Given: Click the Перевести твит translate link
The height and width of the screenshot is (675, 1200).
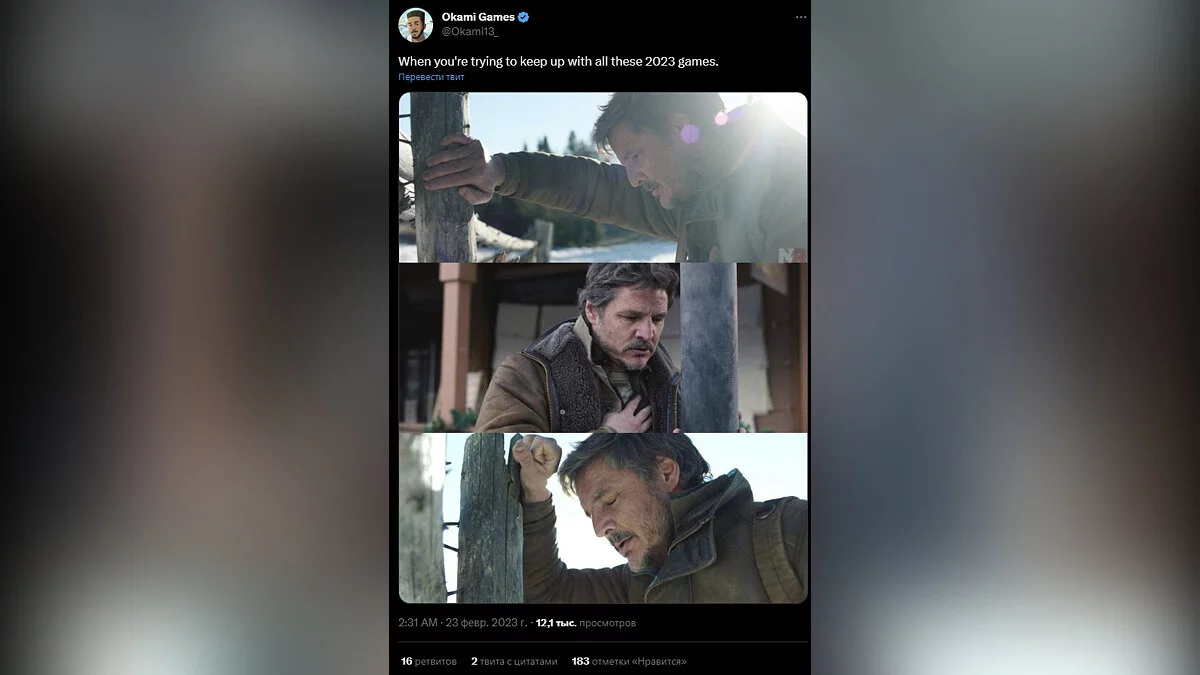Looking at the screenshot, I should 429,77.
